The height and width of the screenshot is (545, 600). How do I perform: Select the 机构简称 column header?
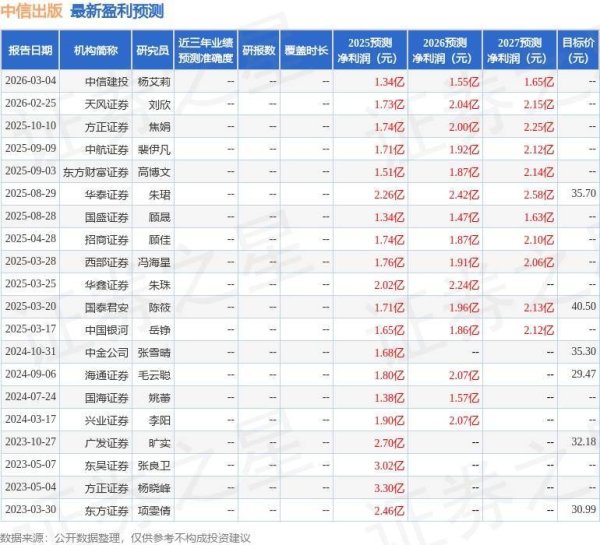coord(96,50)
